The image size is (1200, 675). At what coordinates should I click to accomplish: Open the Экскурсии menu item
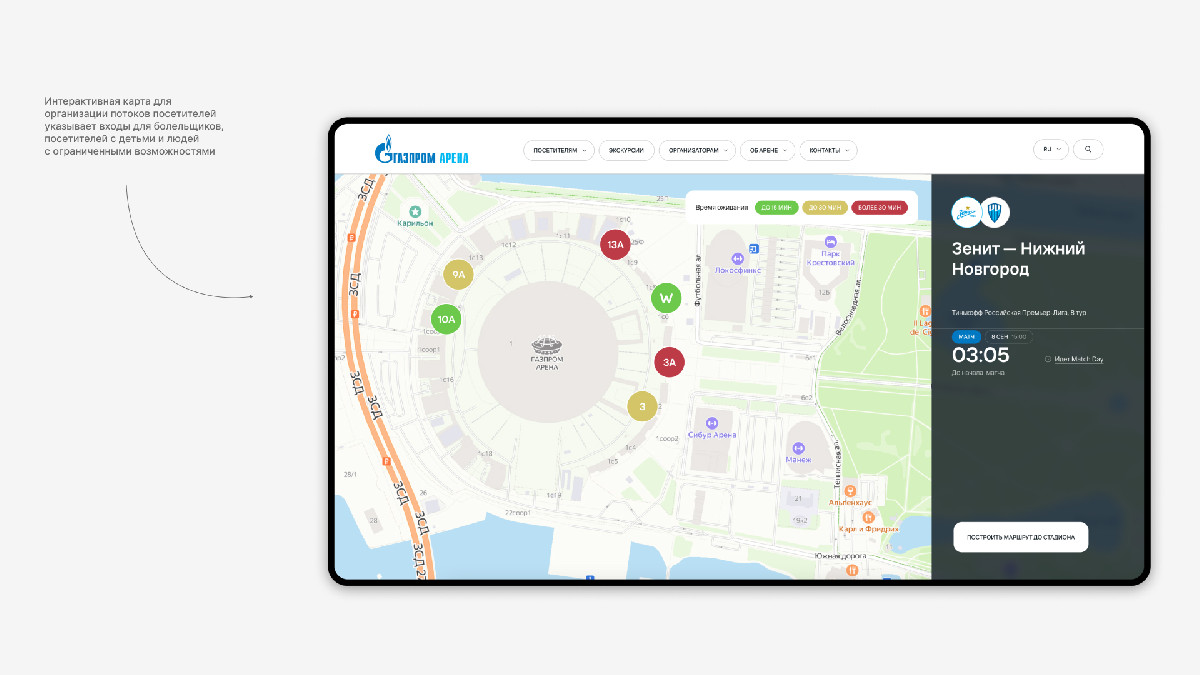point(627,150)
